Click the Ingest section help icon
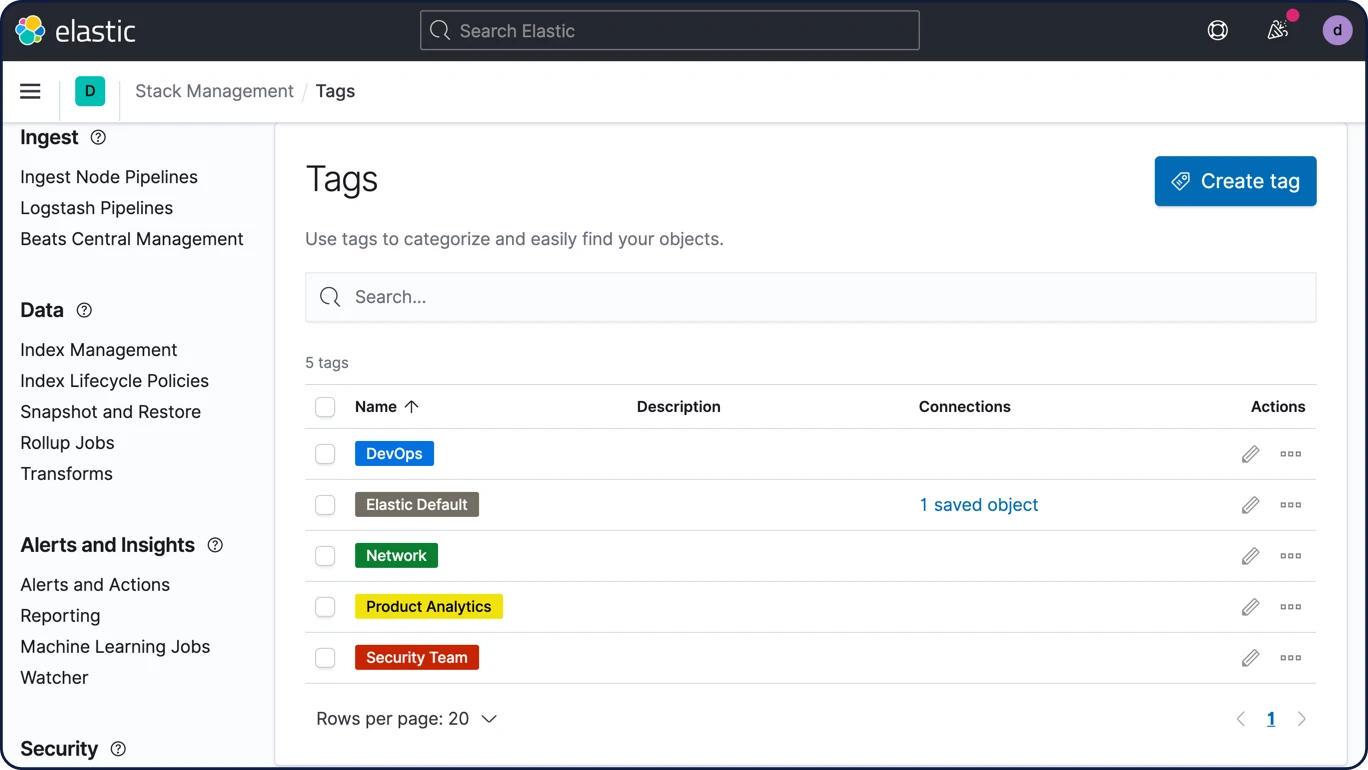1368x770 pixels. pos(98,137)
